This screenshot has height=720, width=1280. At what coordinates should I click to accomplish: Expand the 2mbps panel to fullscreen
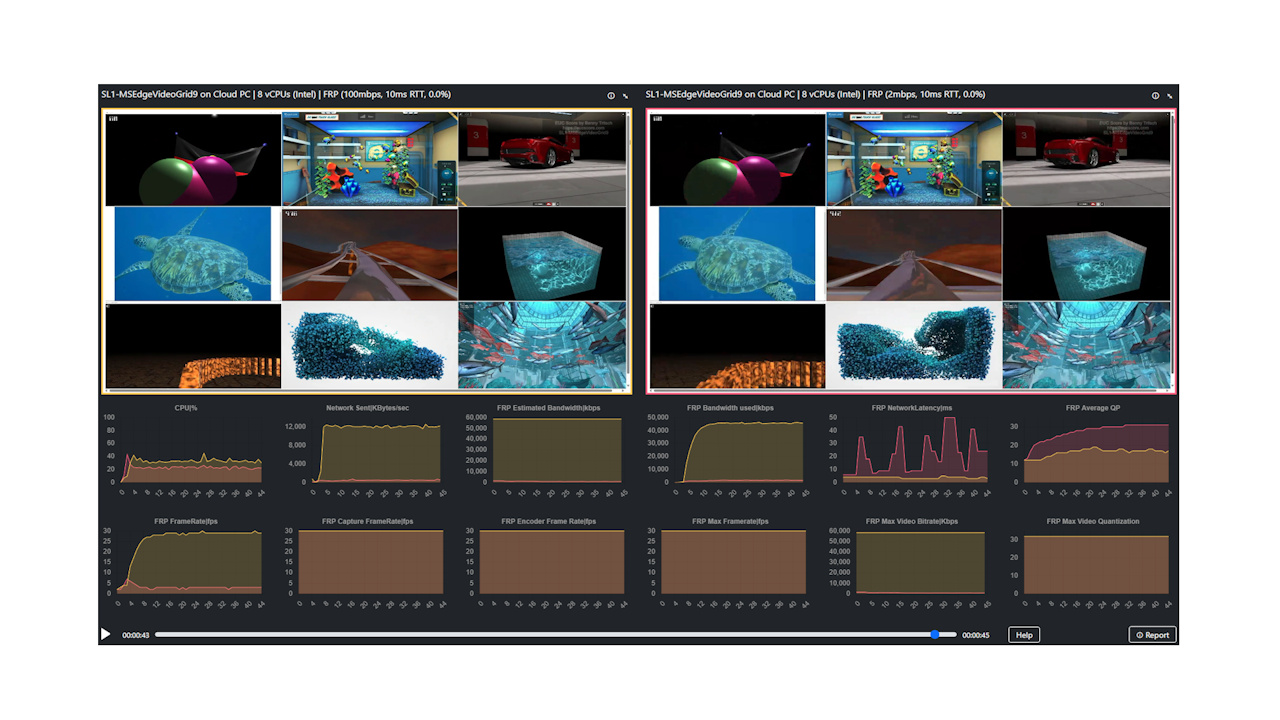[x=1170, y=96]
